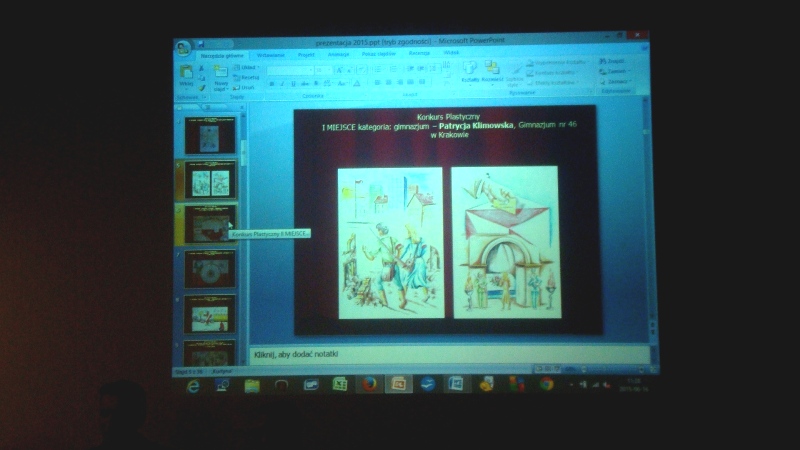Viewport: 800px width, 450px height.
Task: Align text to the left
Action: click(377, 82)
